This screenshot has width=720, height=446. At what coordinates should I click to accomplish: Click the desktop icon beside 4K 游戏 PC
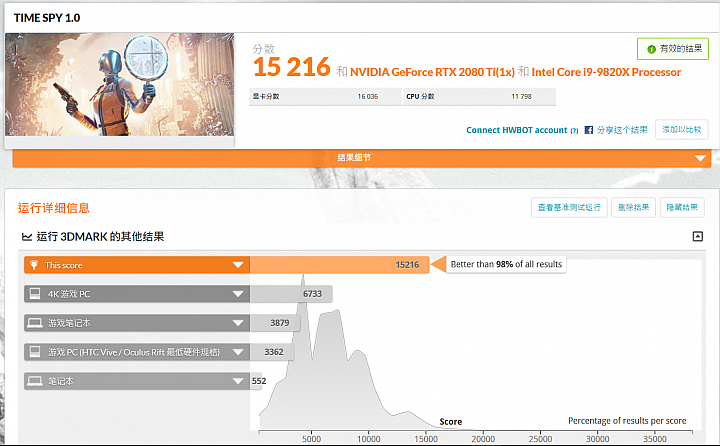(x=35, y=294)
